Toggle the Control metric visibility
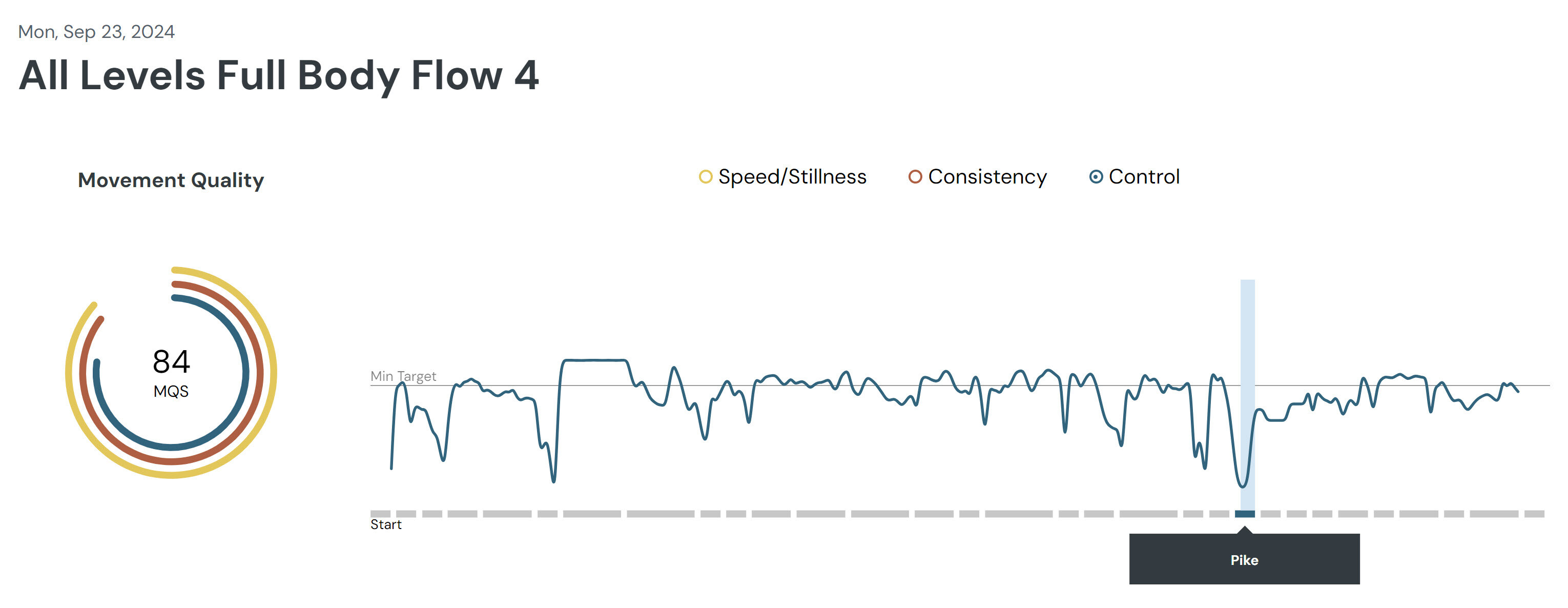Screen dimensions: 1568x608 pyautogui.click(x=1093, y=178)
